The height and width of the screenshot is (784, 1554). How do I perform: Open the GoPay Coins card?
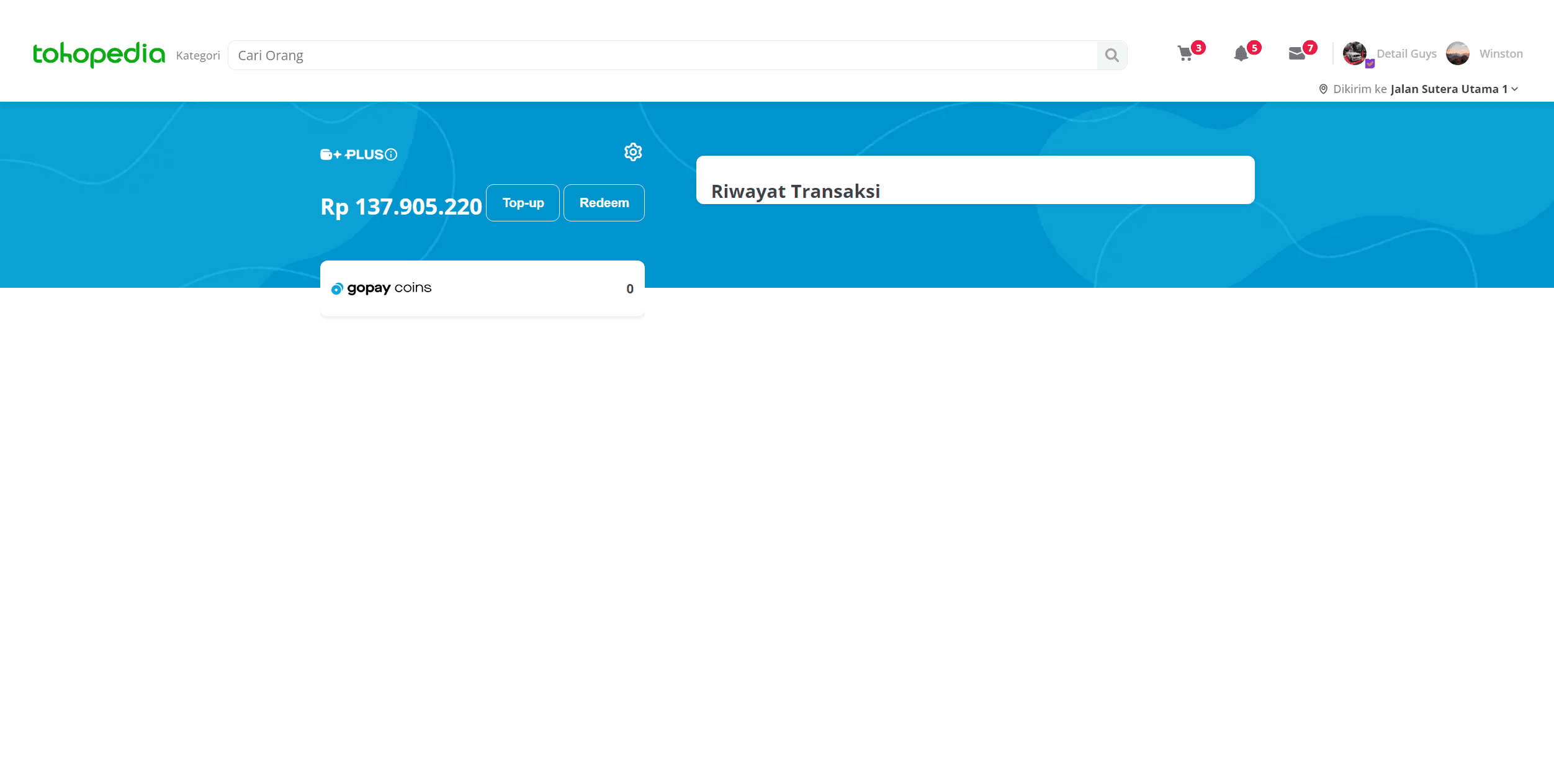click(x=482, y=288)
